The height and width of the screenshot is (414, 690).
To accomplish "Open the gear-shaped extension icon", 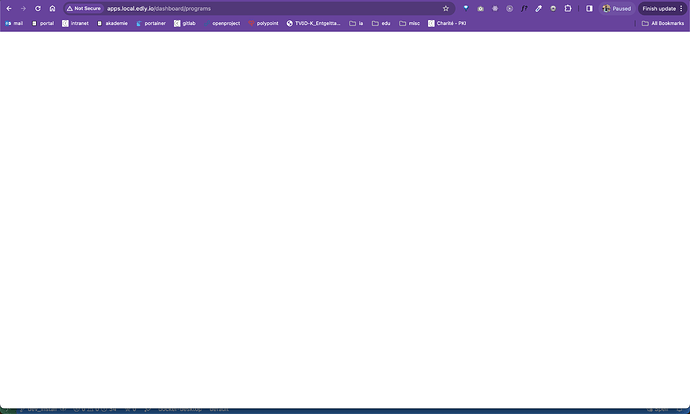I will pyautogui.click(x=495, y=8).
